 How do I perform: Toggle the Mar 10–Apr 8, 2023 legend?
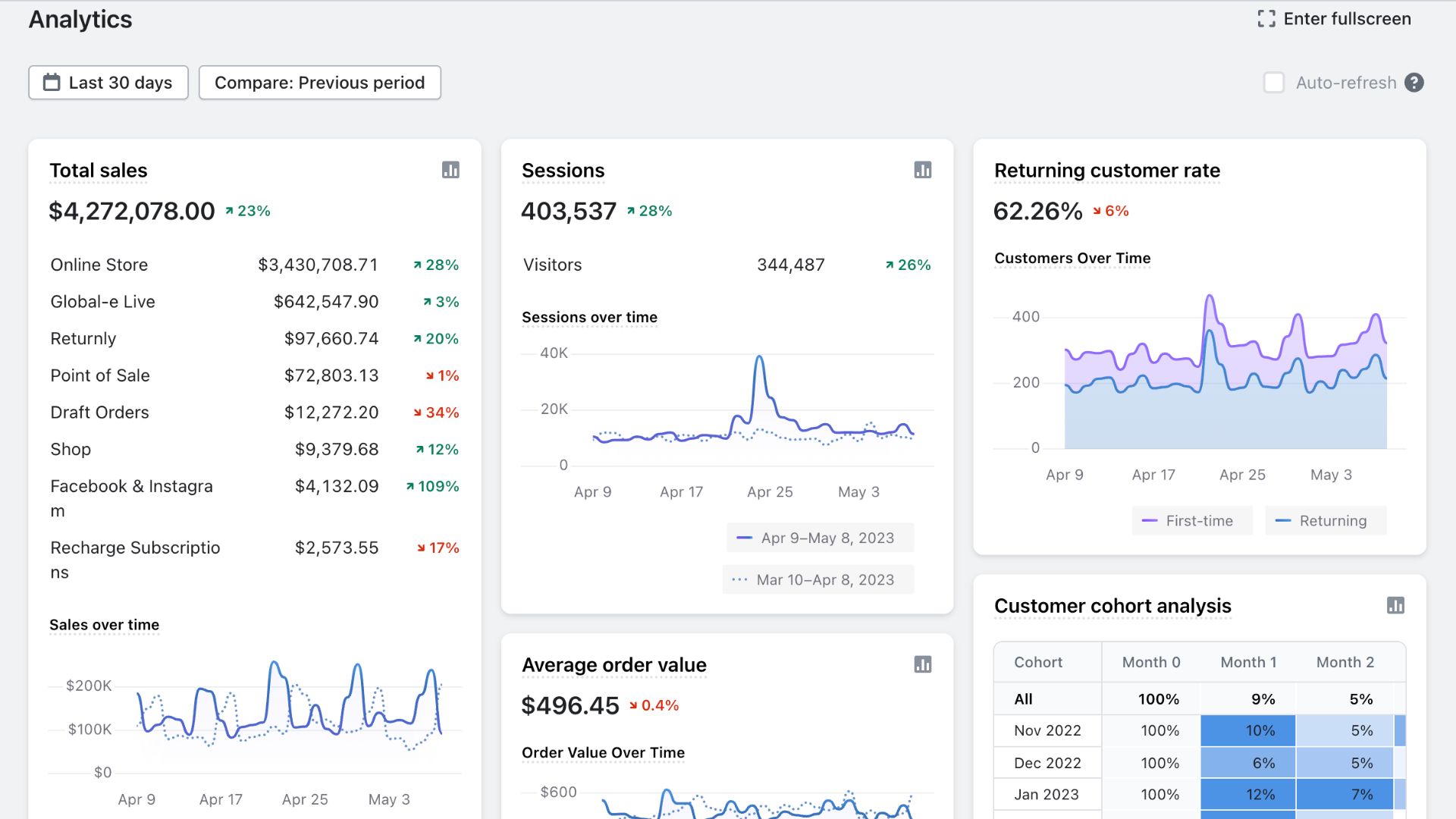817,579
